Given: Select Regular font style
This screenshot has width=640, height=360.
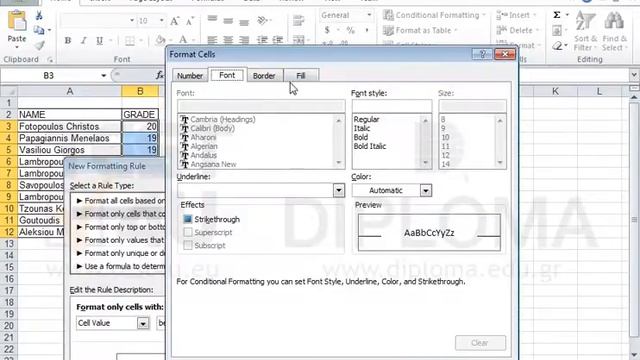Looking at the screenshot, I should (366, 119).
